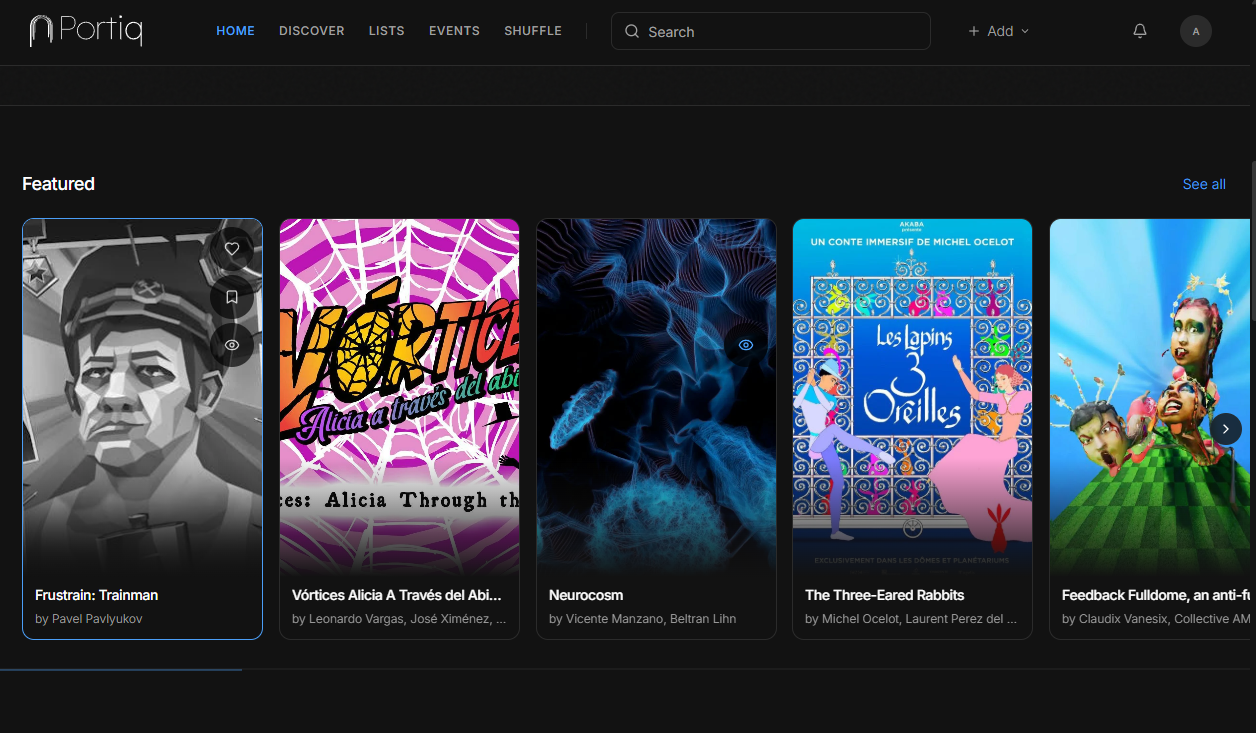
Task: Open the user avatar menu
Action: coord(1195,31)
